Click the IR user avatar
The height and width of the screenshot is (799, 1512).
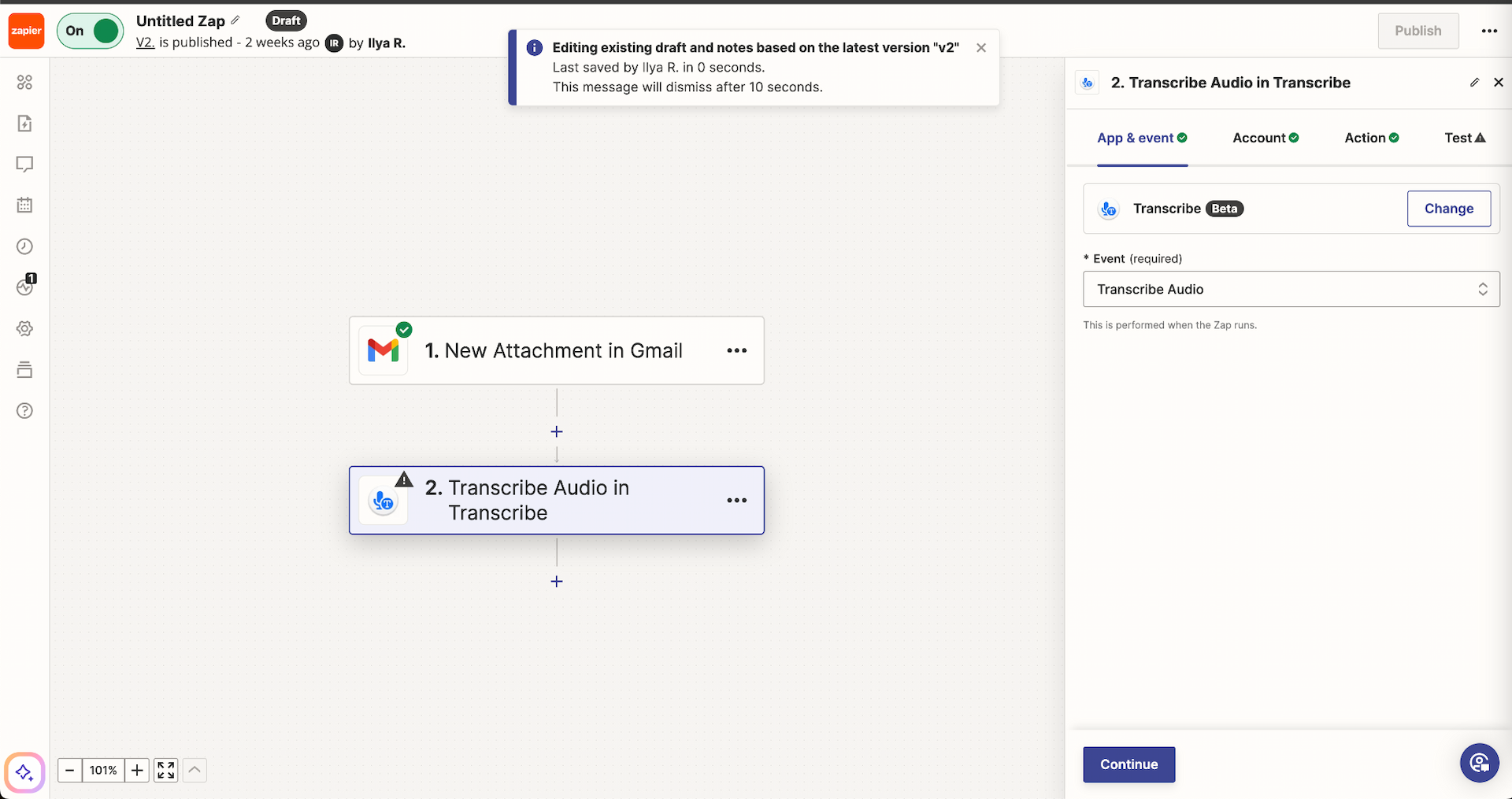point(335,43)
